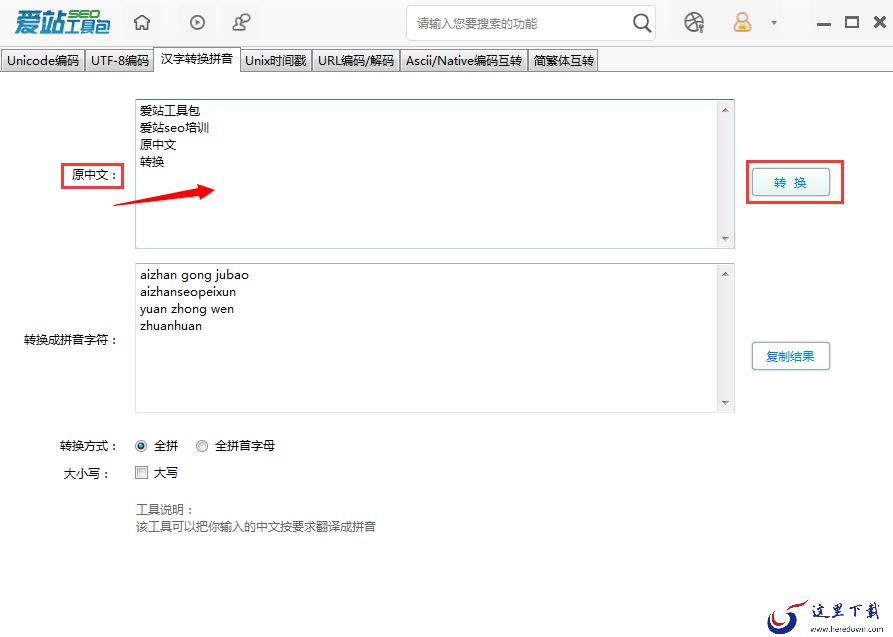Maximize the window
The height and width of the screenshot is (637, 893).
click(852, 22)
